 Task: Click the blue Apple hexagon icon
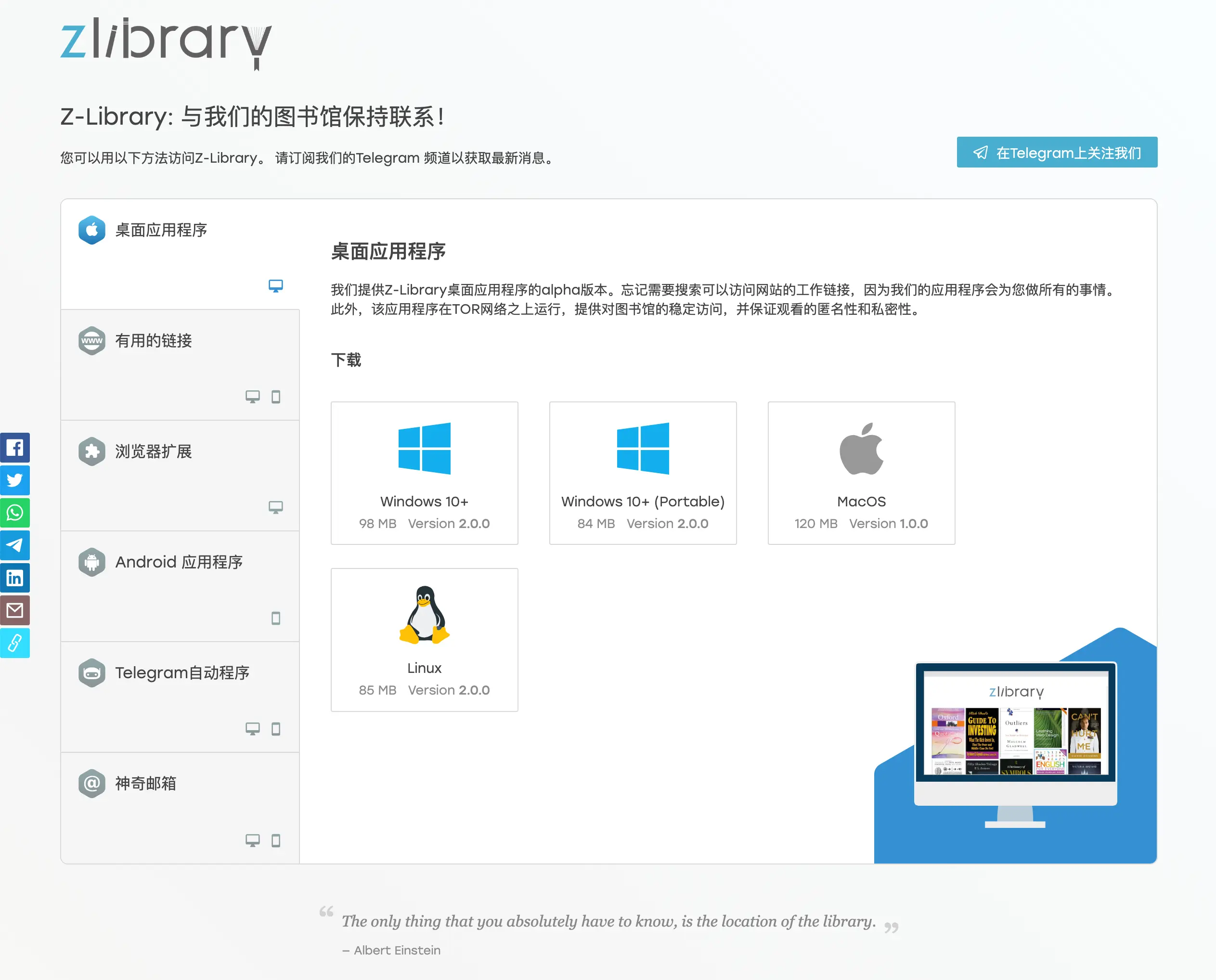[92, 230]
